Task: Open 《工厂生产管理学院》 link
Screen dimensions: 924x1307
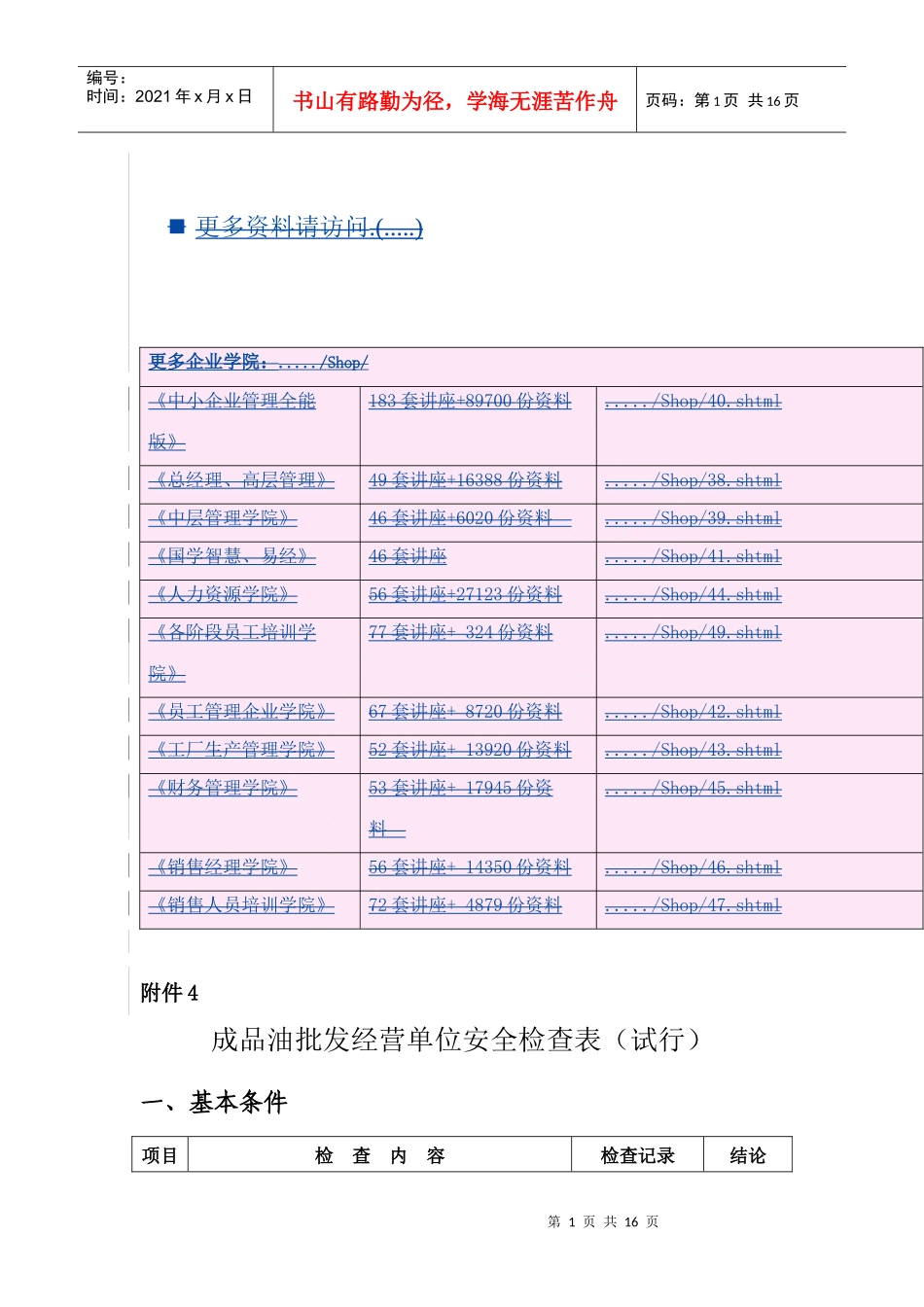Action: (241, 750)
